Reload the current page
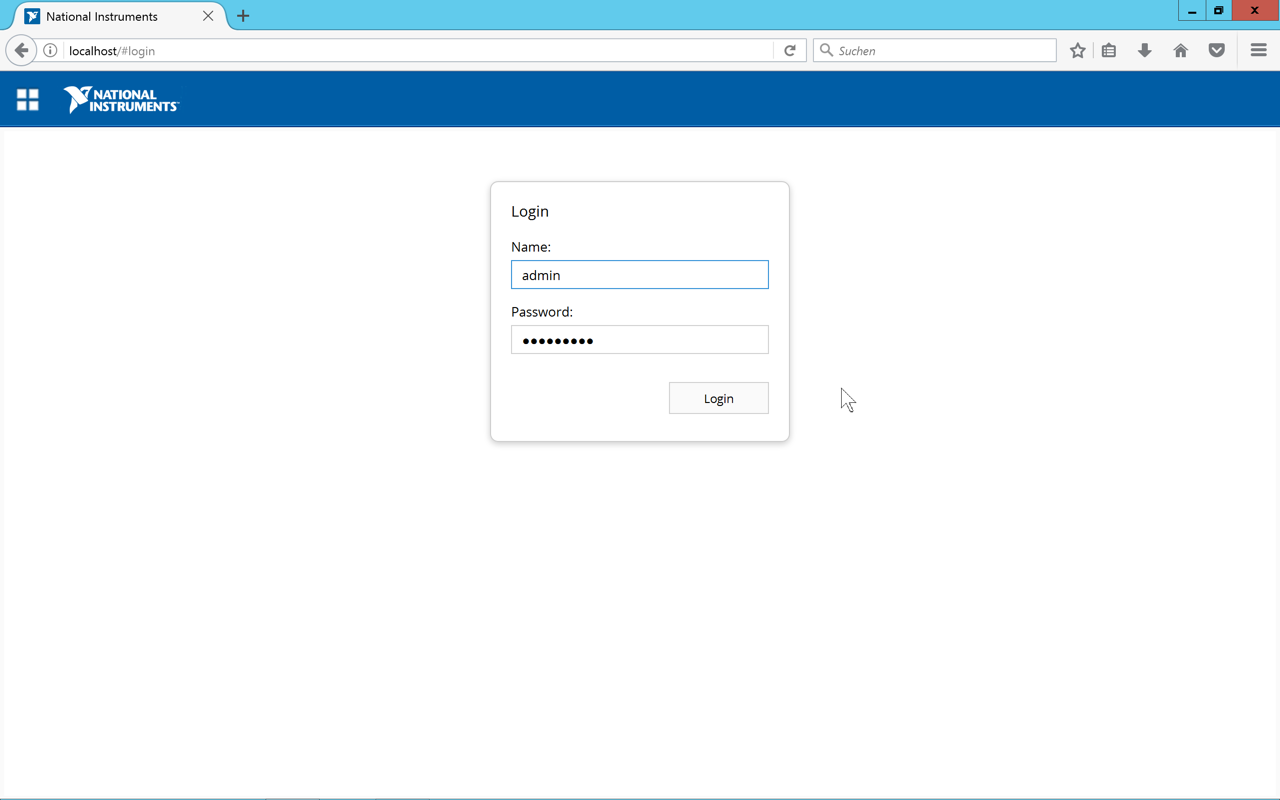The width and height of the screenshot is (1280, 800). pyautogui.click(x=790, y=50)
